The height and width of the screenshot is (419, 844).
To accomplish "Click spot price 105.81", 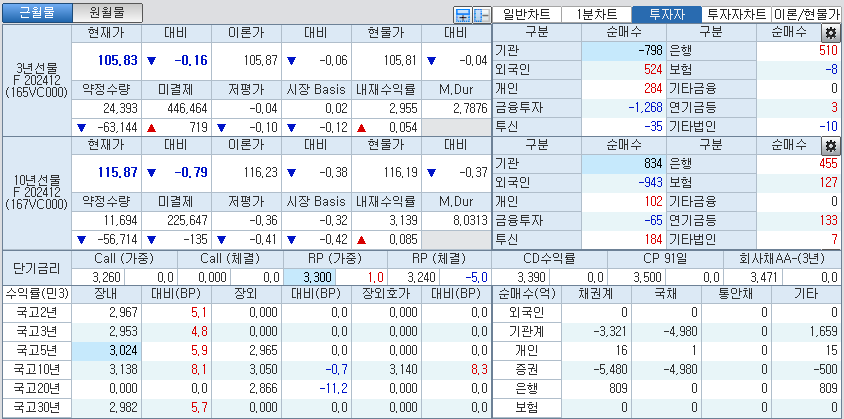I will click(x=386, y=60).
